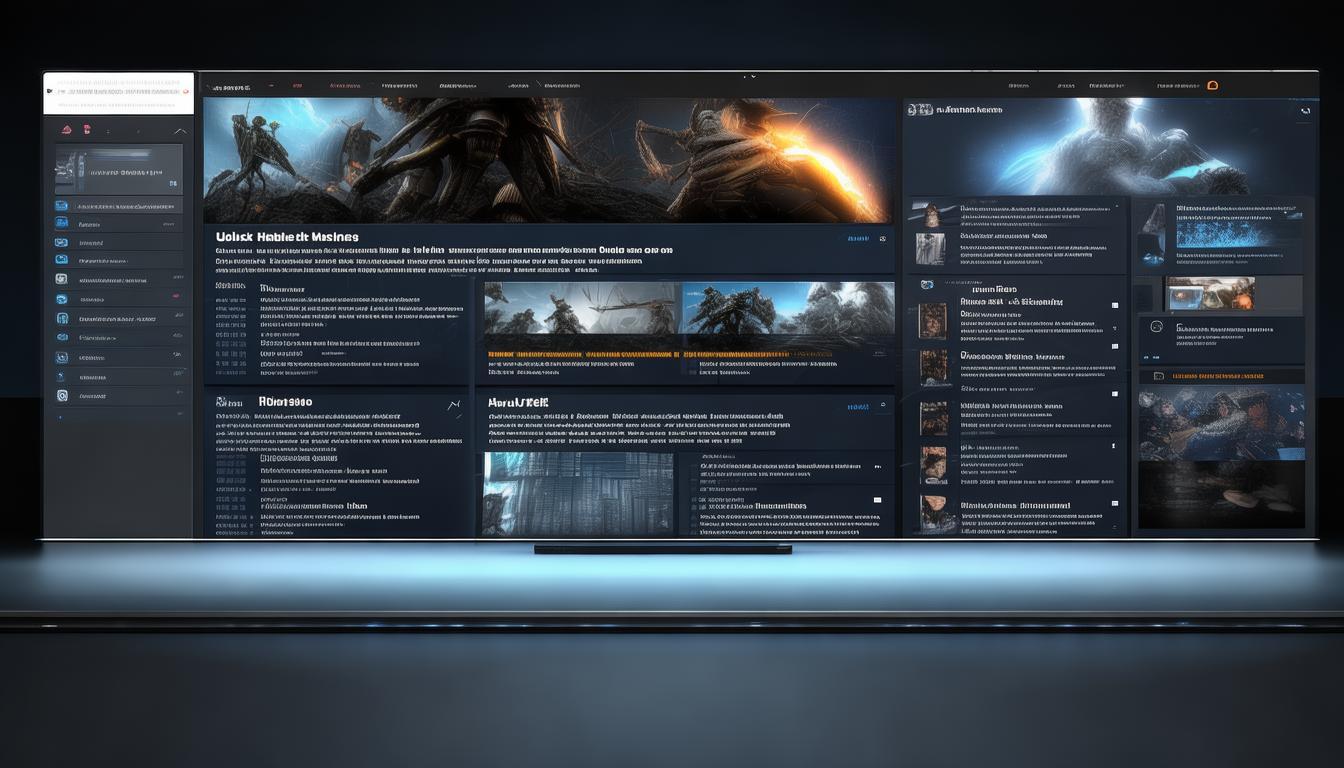Expand the Rbiot9900 panel using its header arrow
1344x768 pixels.
[454, 405]
